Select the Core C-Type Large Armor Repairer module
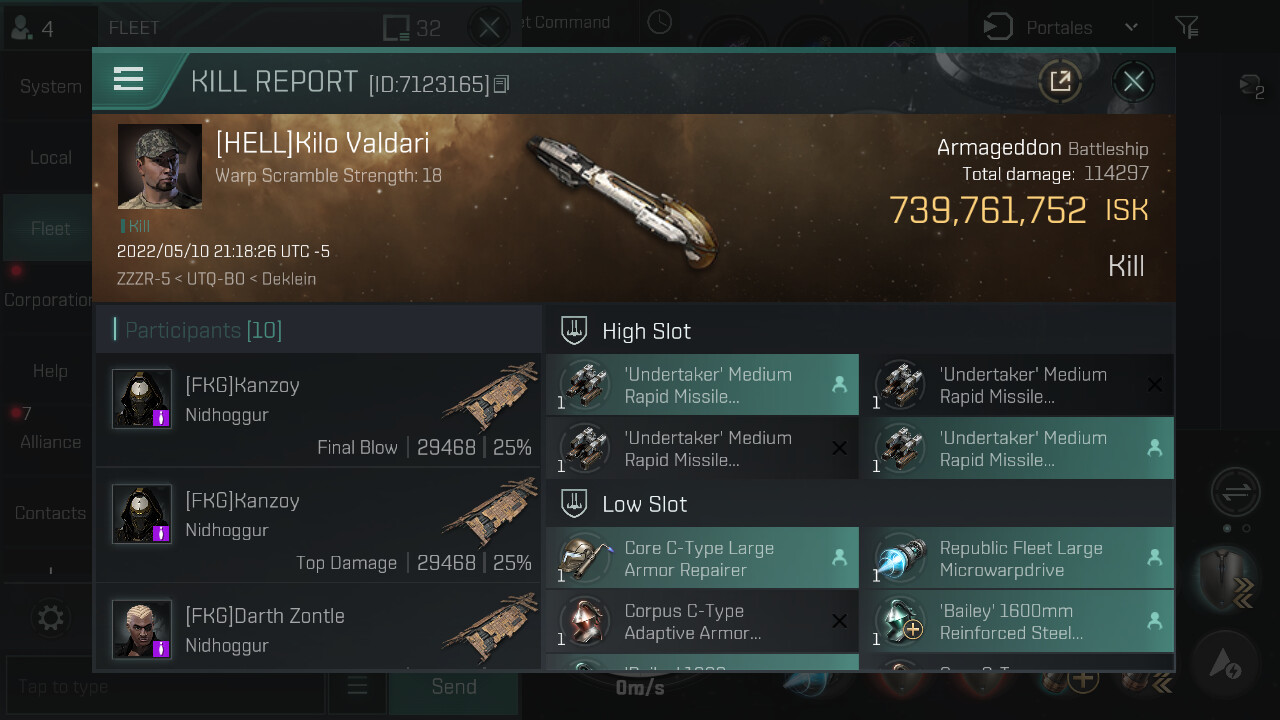Viewport: 1280px width, 720px height. tap(702, 558)
